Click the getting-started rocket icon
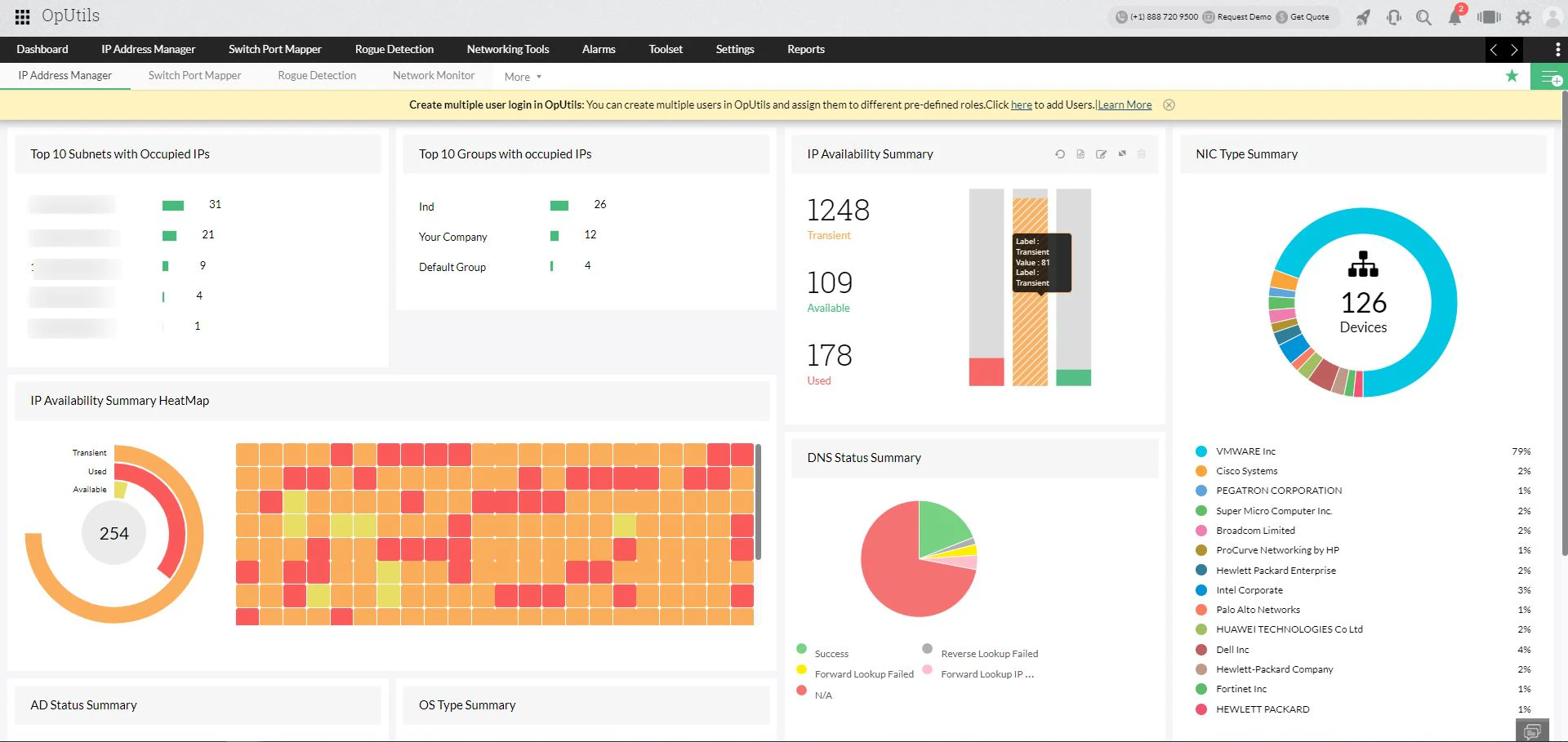The image size is (1568, 742). click(1362, 17)
